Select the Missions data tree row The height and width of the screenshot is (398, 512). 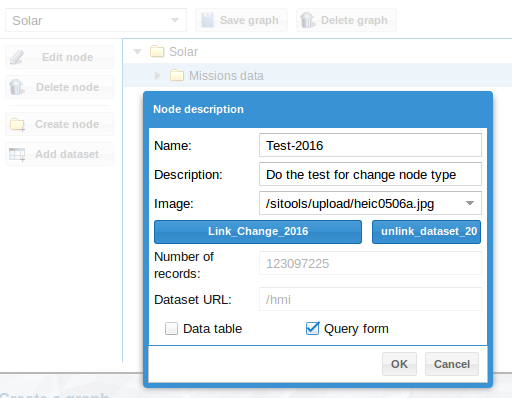[318, 76]
